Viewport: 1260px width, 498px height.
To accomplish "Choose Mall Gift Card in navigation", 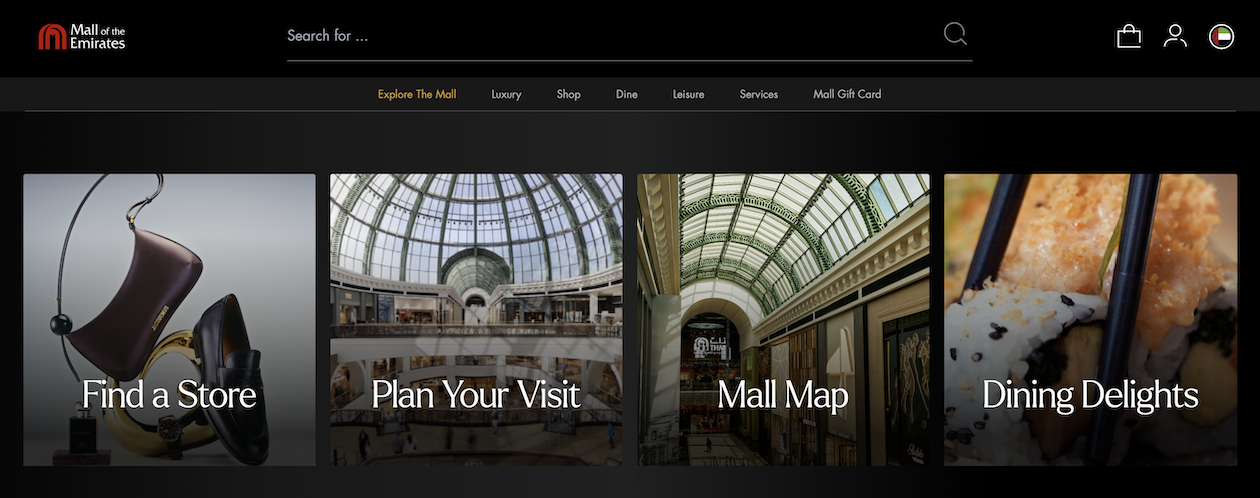I will click(x=847, y=94).
